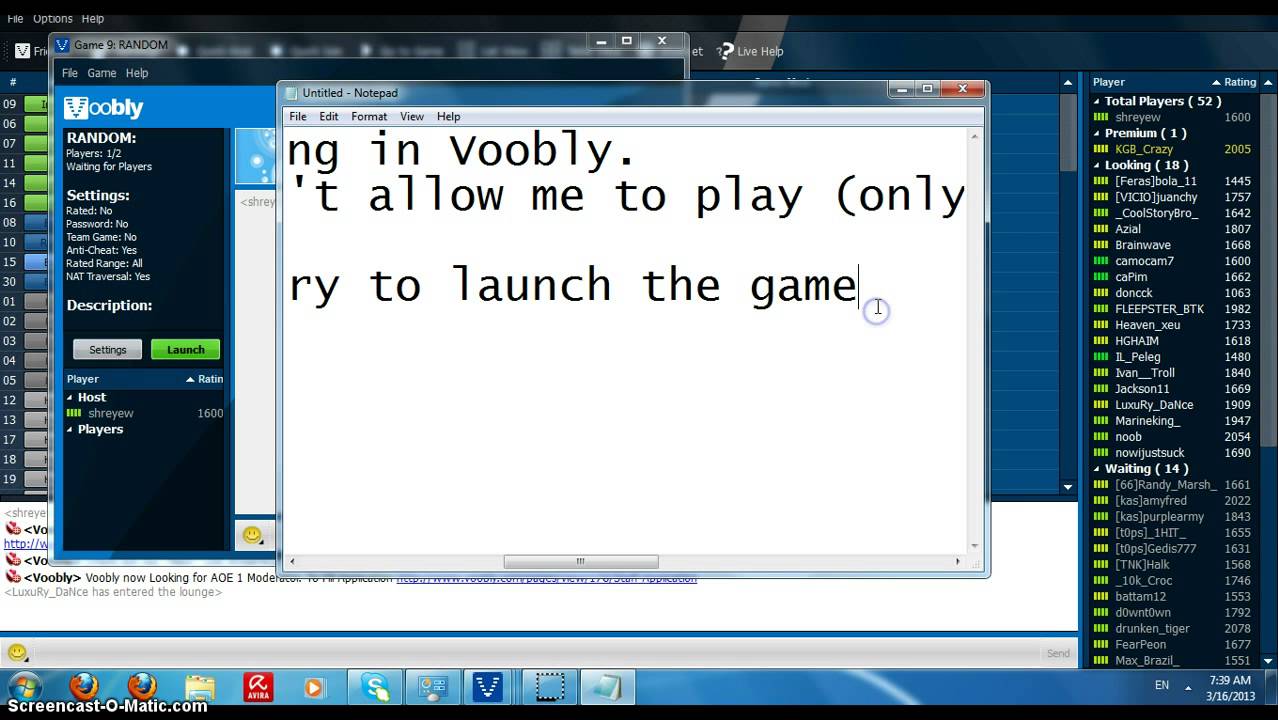Open Notepad View menu
This screenshot has height=720, width=1278.
click(412, 116)
